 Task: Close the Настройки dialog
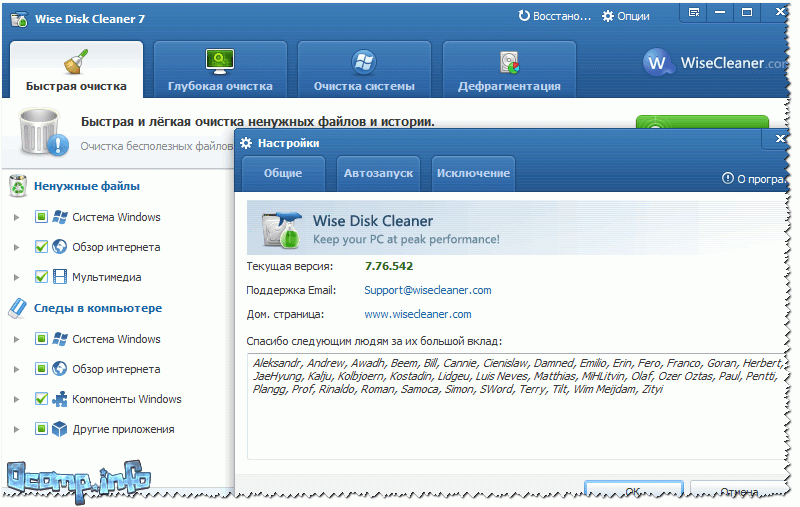[x=780, y=138]
